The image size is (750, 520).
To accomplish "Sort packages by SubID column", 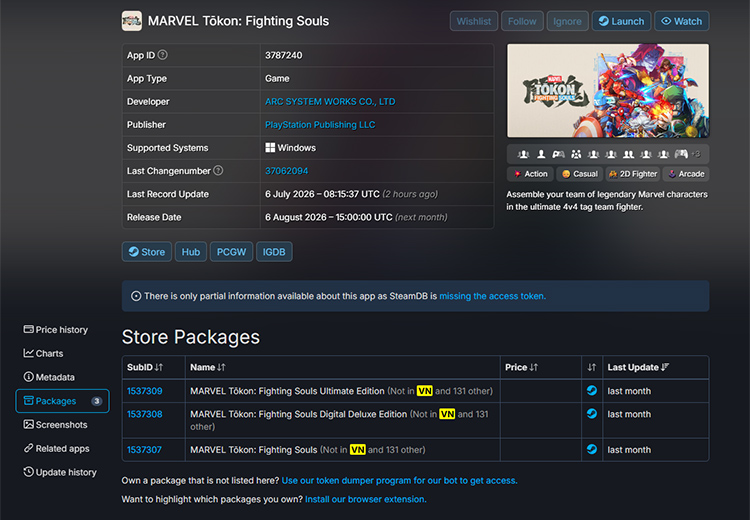I will (145, 367).
